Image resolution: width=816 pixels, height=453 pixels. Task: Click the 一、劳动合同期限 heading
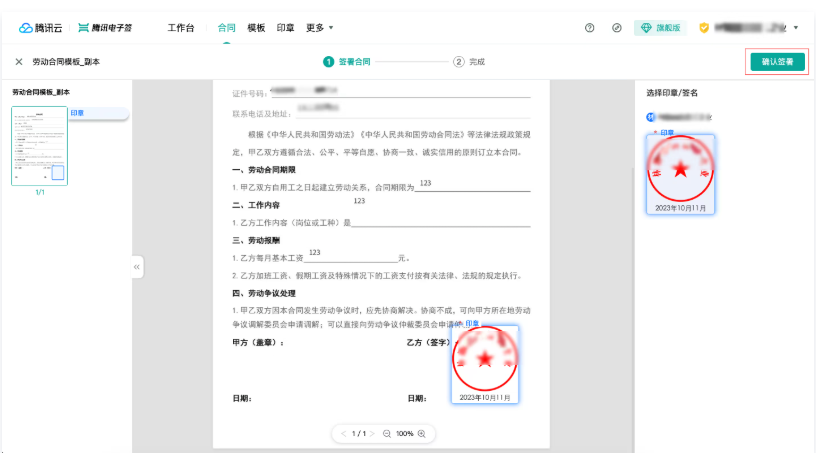[264, 170]
